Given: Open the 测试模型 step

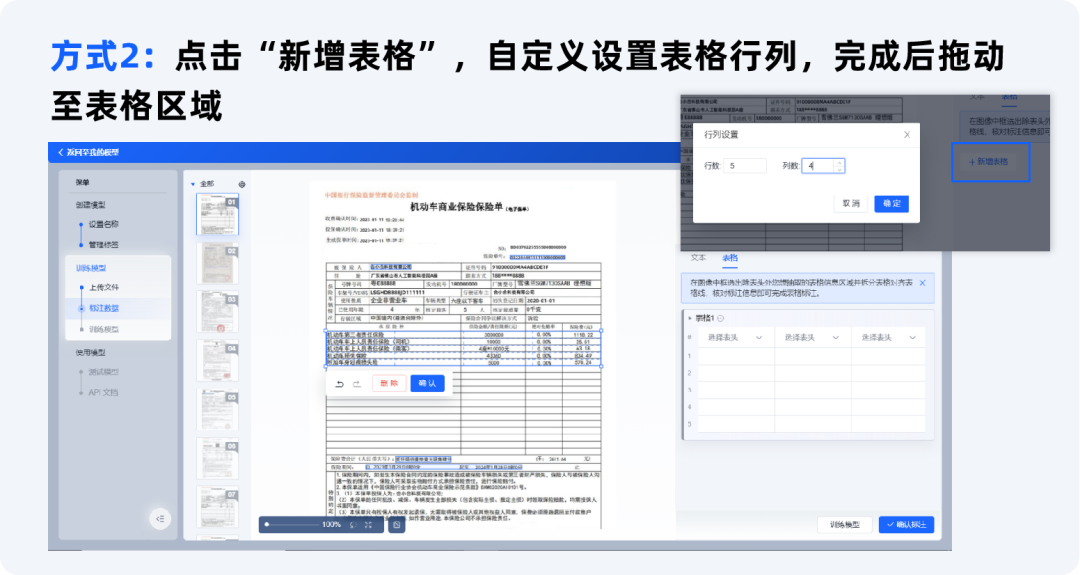Looking at the screenshot, I should tap(103, 372).
